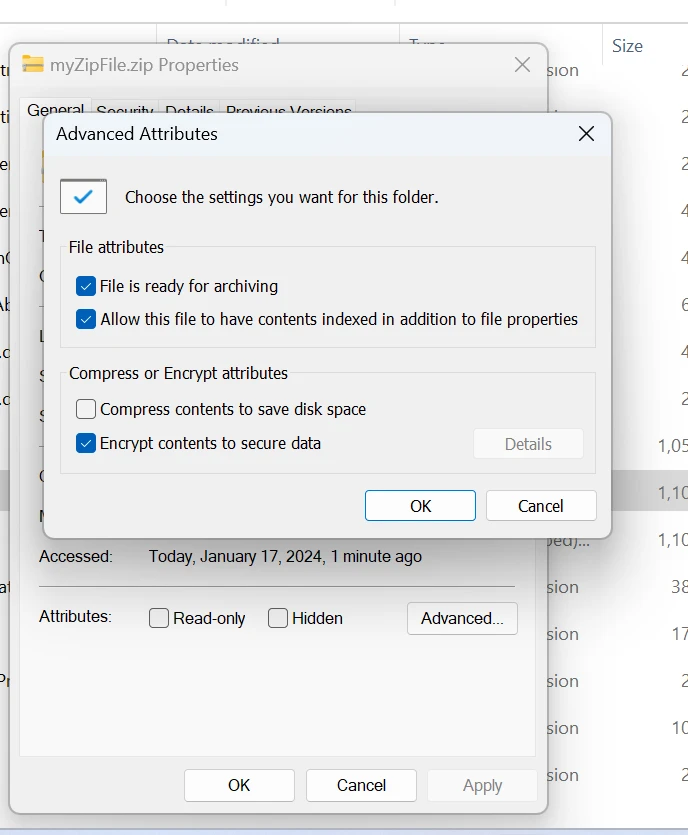
Task: Click Cancel in the Properties window
Action: coord(361,785)
